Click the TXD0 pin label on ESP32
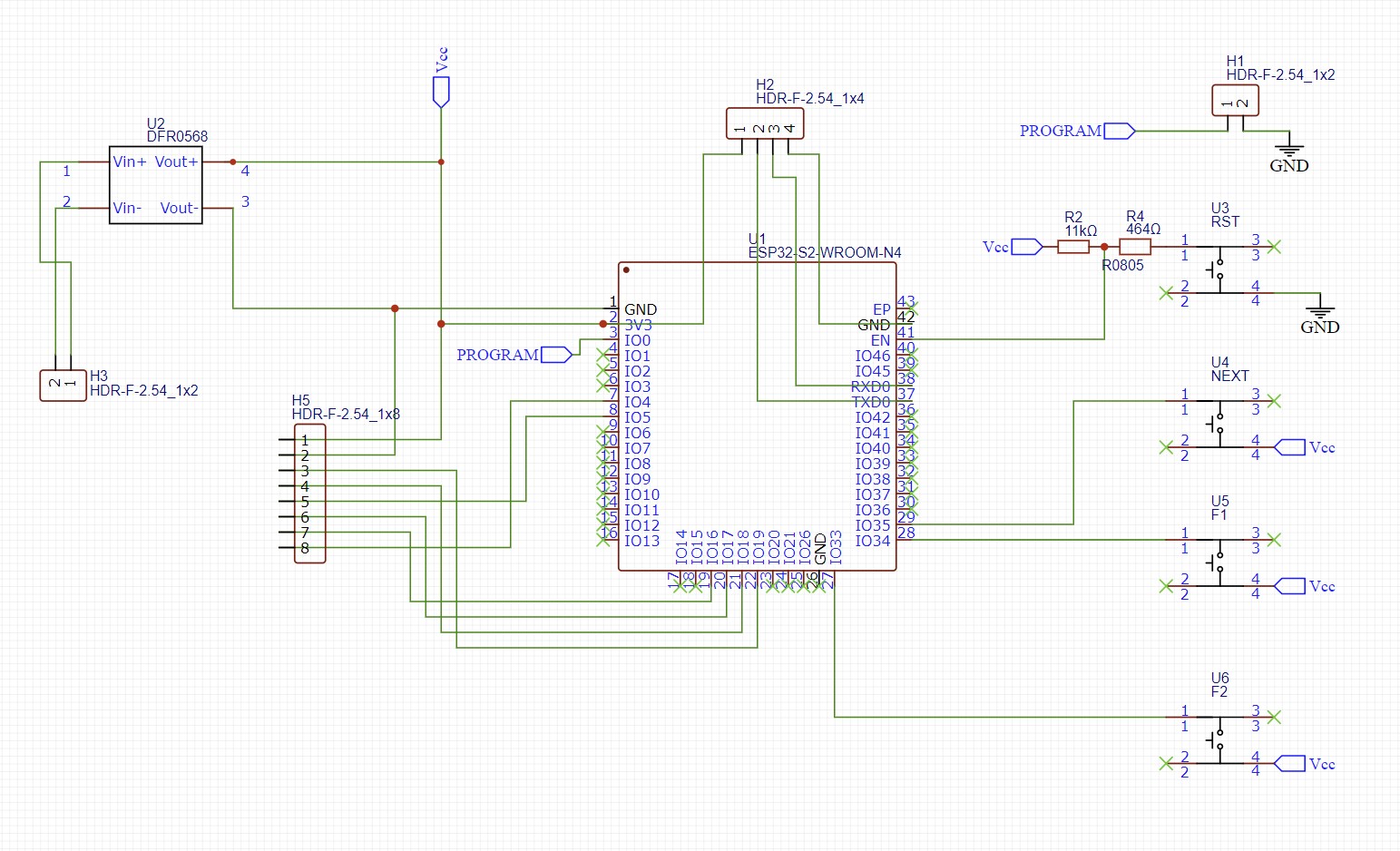1400x851 pixels. [x=871, y=402]
